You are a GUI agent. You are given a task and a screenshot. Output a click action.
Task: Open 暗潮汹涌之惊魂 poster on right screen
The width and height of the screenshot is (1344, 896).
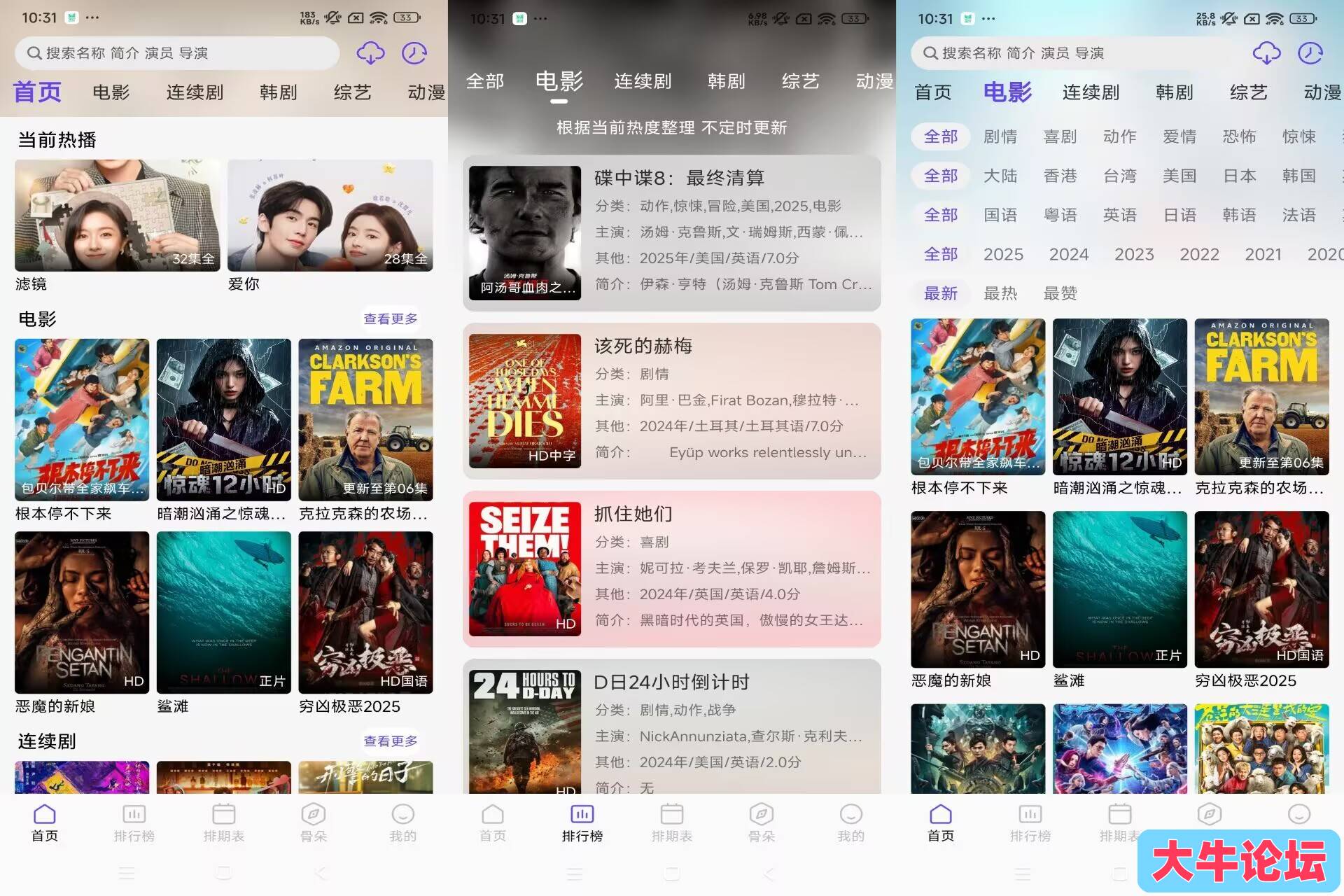1120,397
